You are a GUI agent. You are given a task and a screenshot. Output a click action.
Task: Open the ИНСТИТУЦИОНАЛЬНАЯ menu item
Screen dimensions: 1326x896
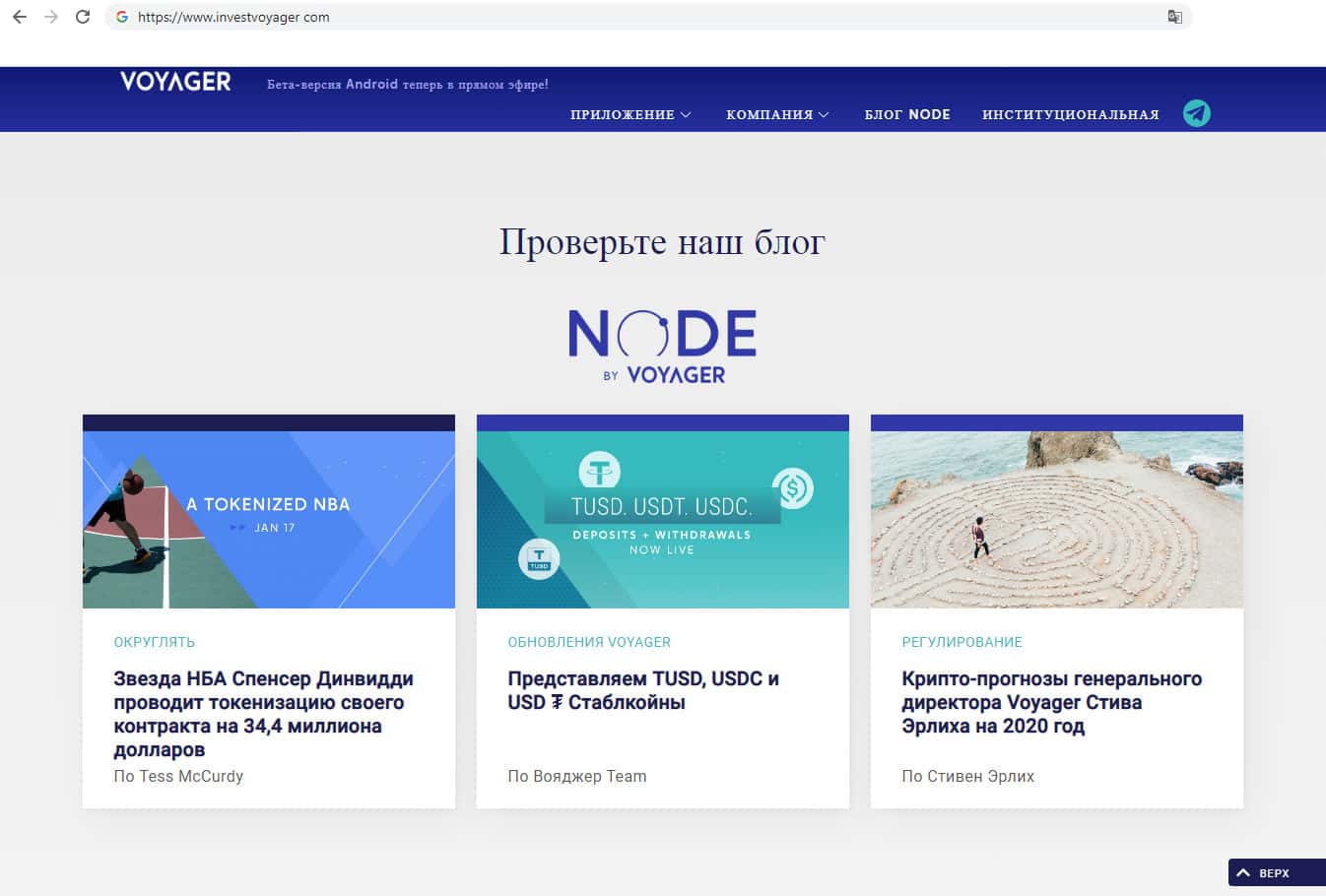pyautogui.click(x=1070, y=115)
